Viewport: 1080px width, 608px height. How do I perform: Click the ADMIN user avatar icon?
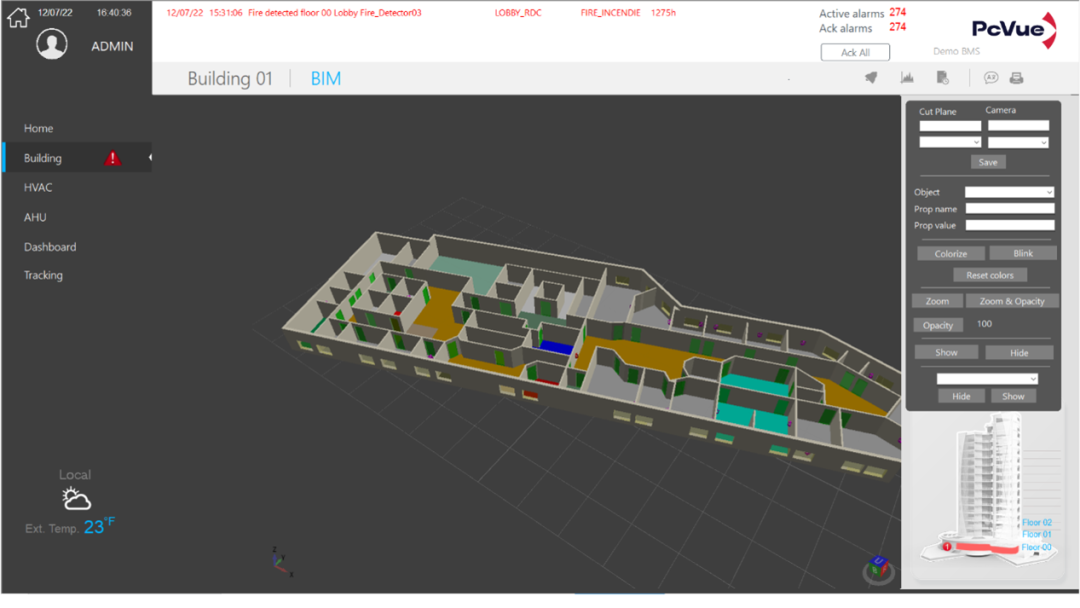52,44
